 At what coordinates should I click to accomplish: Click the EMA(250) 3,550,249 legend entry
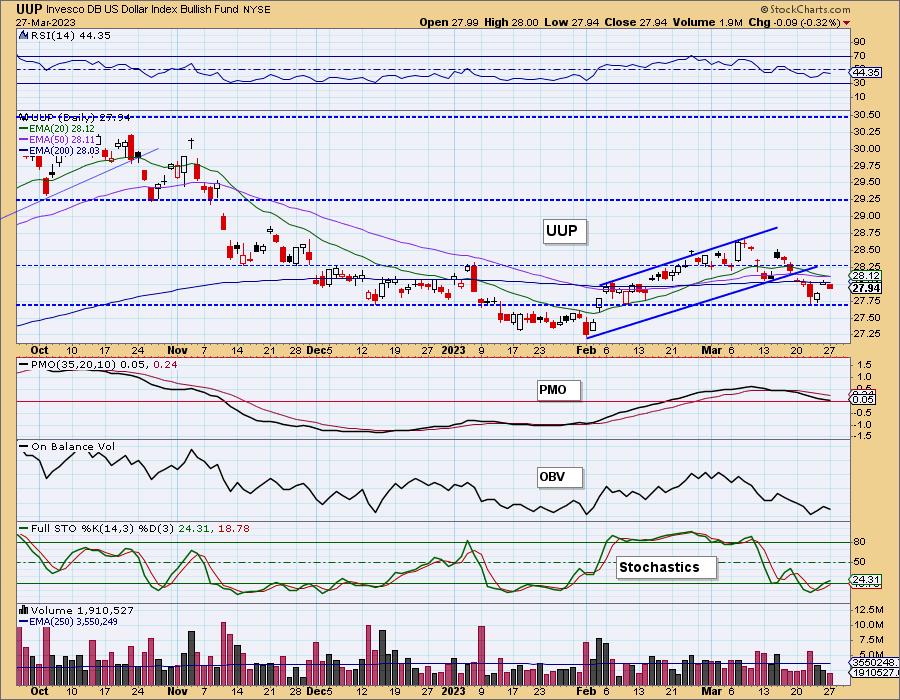click(73, 621)
